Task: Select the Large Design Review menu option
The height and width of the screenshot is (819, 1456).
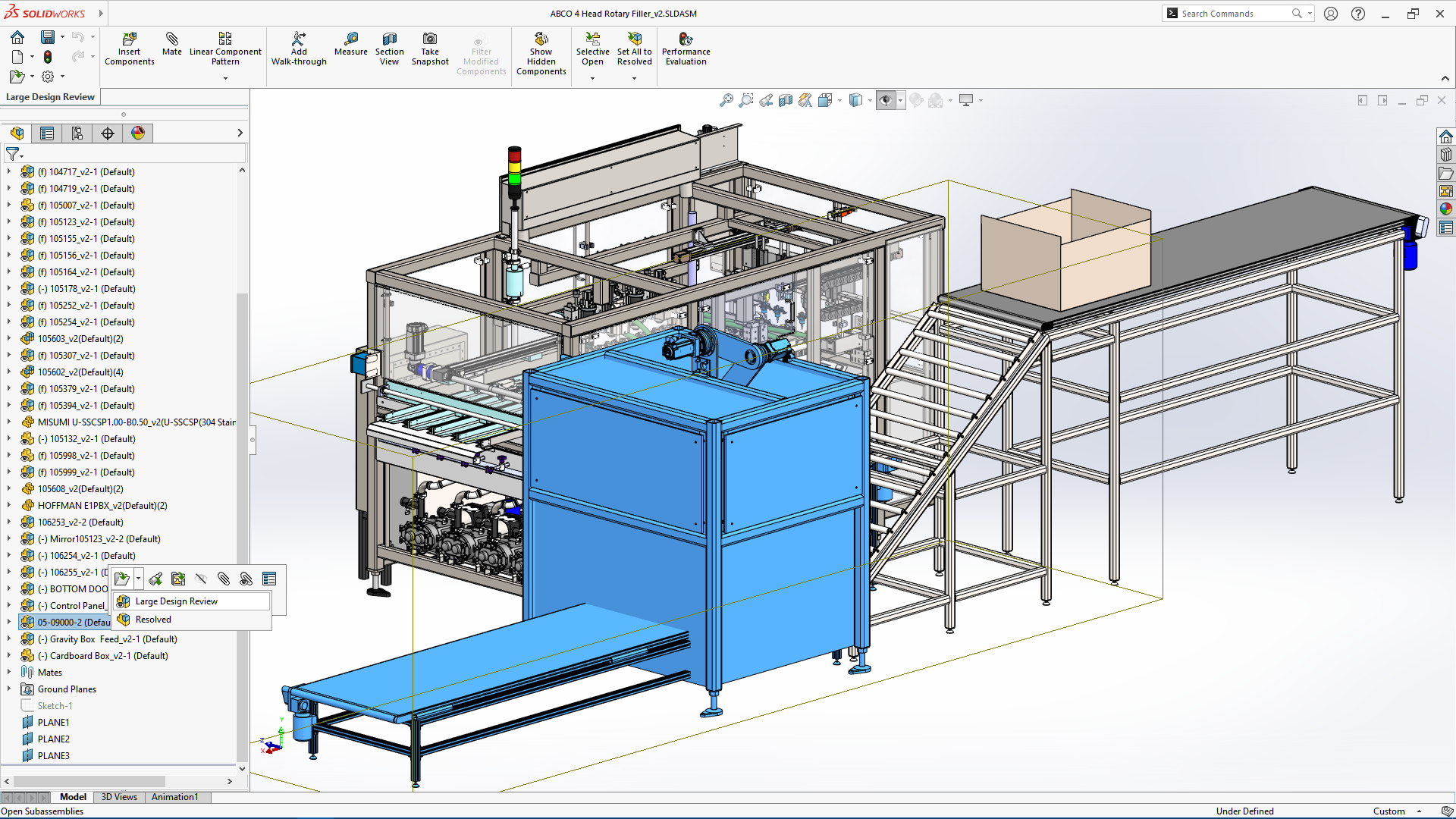Action: coord(177,600)
